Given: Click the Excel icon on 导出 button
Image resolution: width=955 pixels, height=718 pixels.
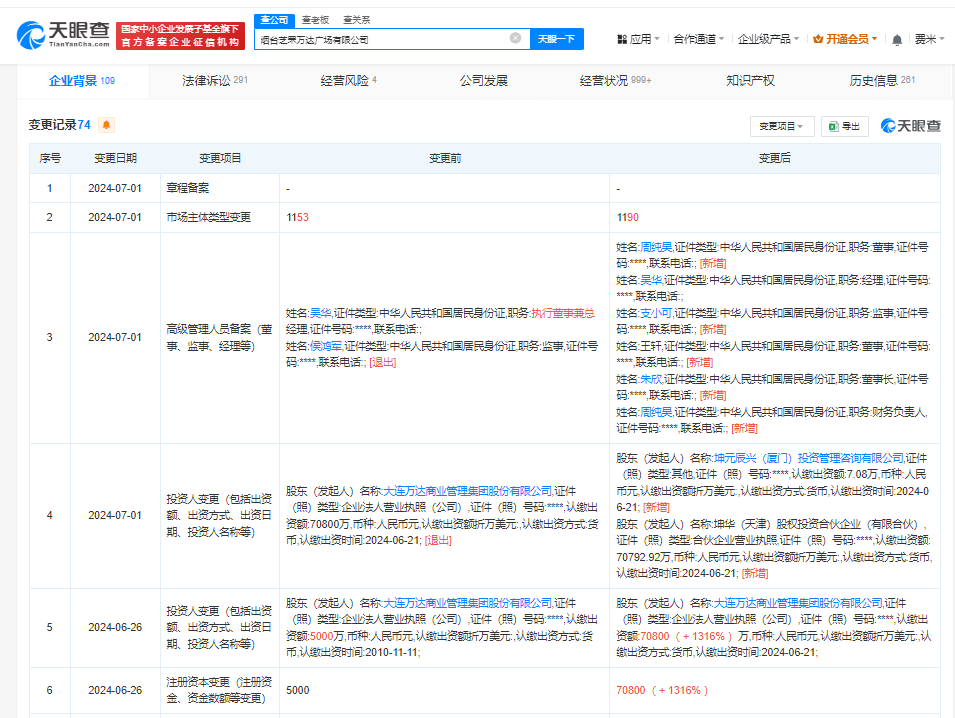Looking at the screenshot, I should pos(833,126).
